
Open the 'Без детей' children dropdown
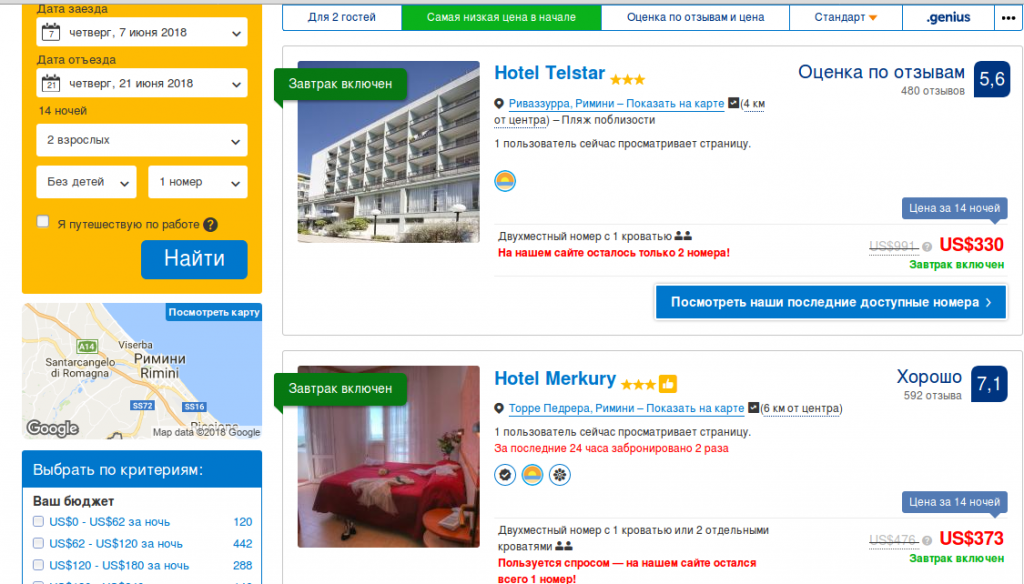(x=86, y=182)
